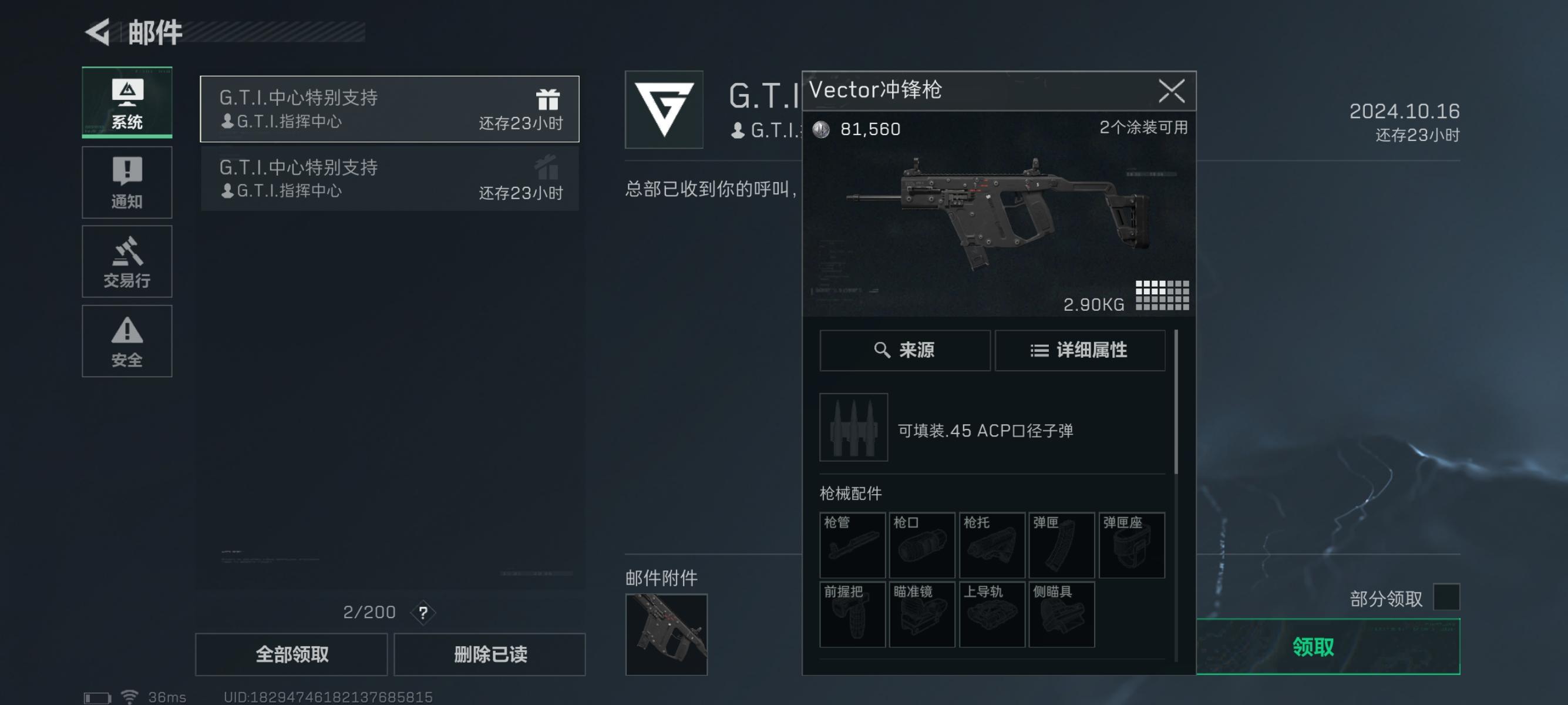Select the 安全 warning category
Image resolution: width=1568 pixels, height=705 pixels.
[x=127, y=341]
